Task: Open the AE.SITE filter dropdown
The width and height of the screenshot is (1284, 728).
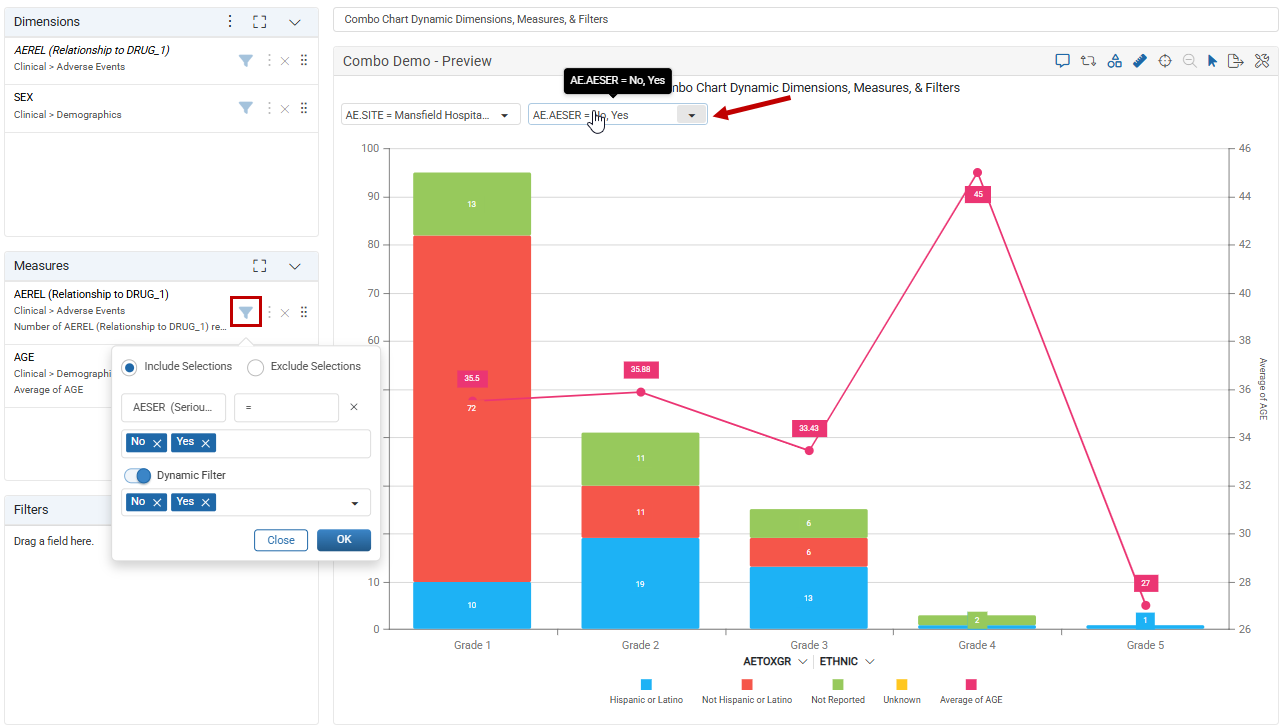Action: (431, 115)
